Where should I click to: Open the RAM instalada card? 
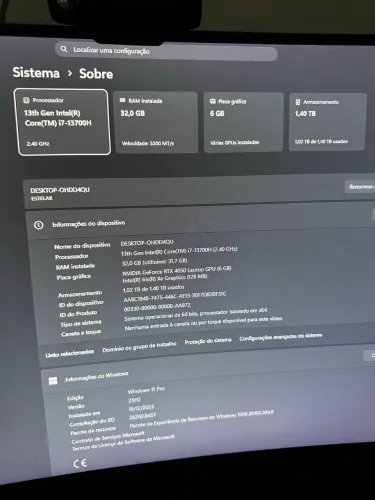pos(155,122)
